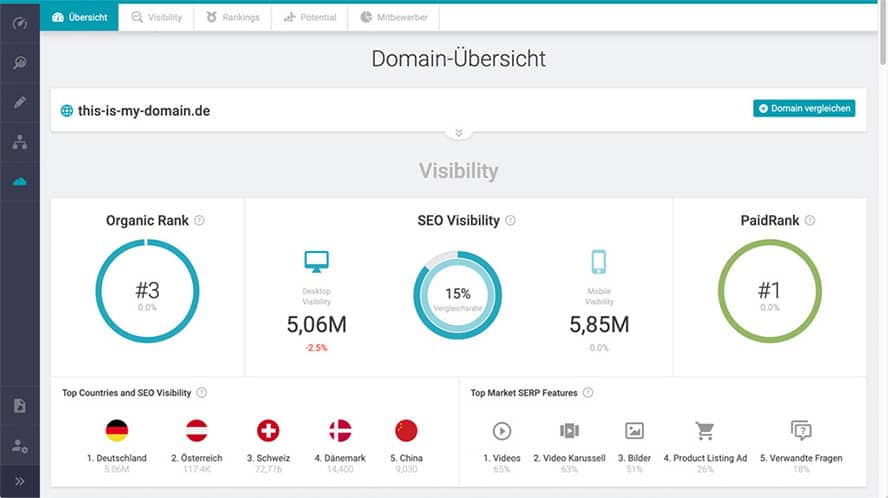888x498 pixels.
Task: Click the Bilder image icon
Action: pyautogui.click(x=634, y=431)
